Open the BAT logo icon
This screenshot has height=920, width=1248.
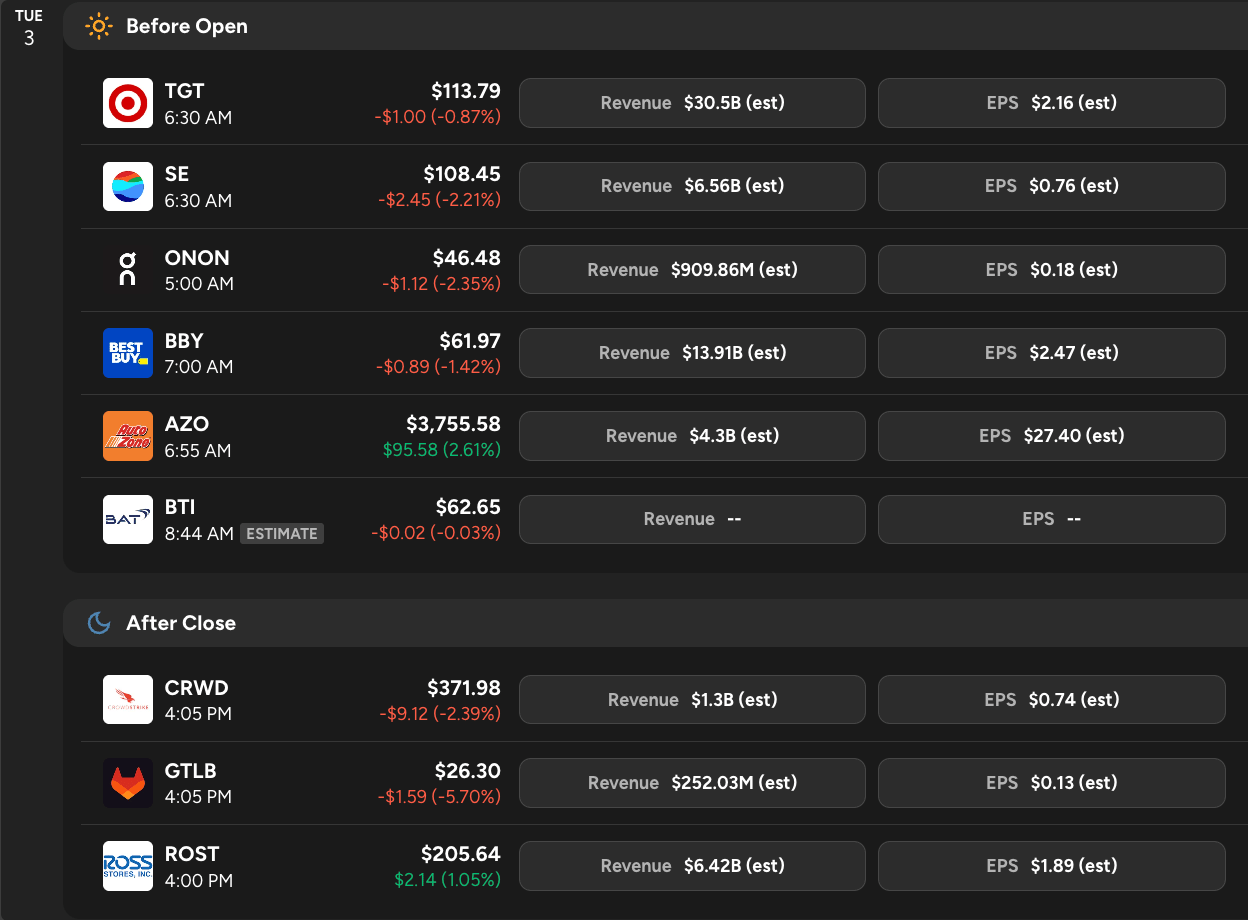coord(128,519)
